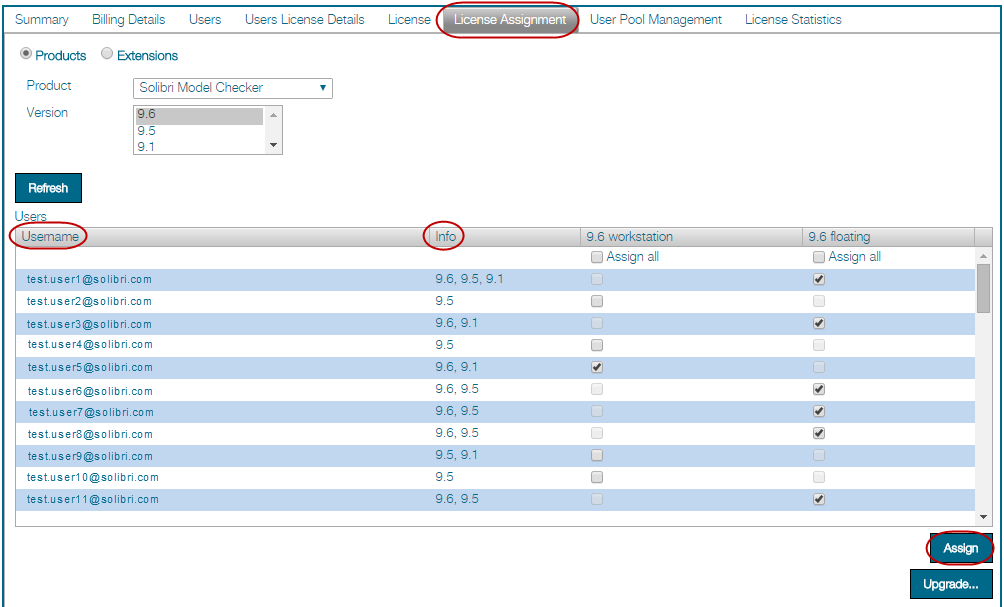The height and width of the screenshot is (607, 1004).
Task: Select the Products radio button
Action: point(26,55)
